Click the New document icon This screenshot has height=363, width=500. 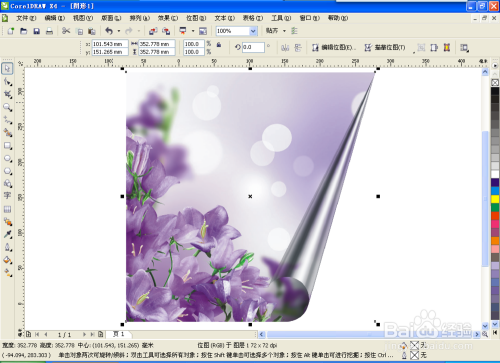click(x=11, y=31)
